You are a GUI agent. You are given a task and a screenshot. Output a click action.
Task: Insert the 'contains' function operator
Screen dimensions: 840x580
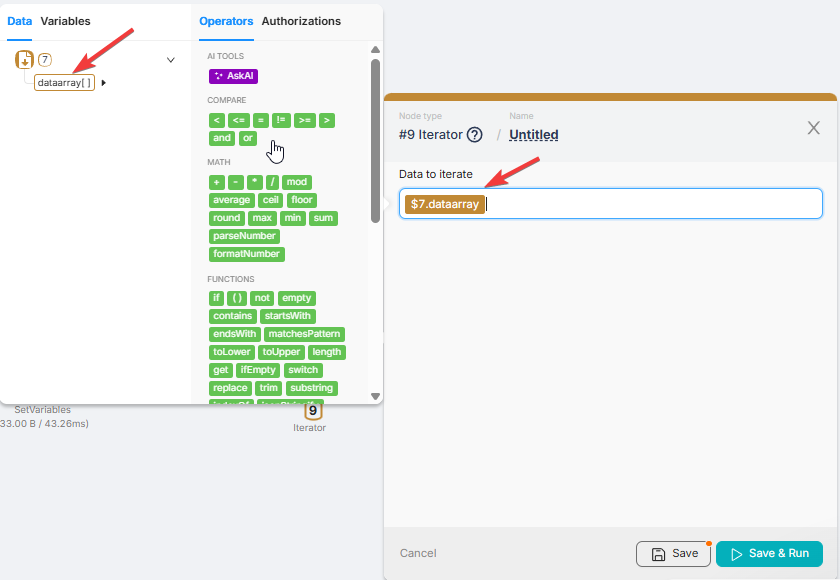coord(233,316)
